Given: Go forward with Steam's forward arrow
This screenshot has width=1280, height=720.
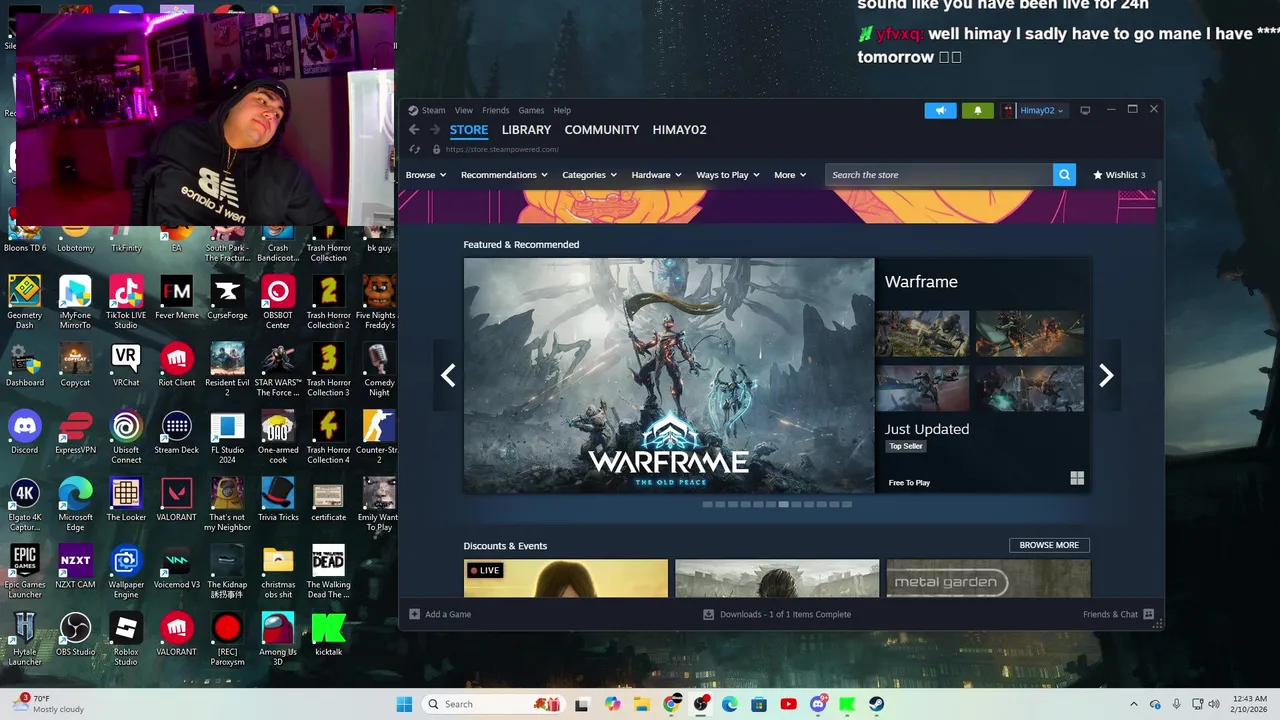Looking at the screenshot, I should tap(435, 130).
